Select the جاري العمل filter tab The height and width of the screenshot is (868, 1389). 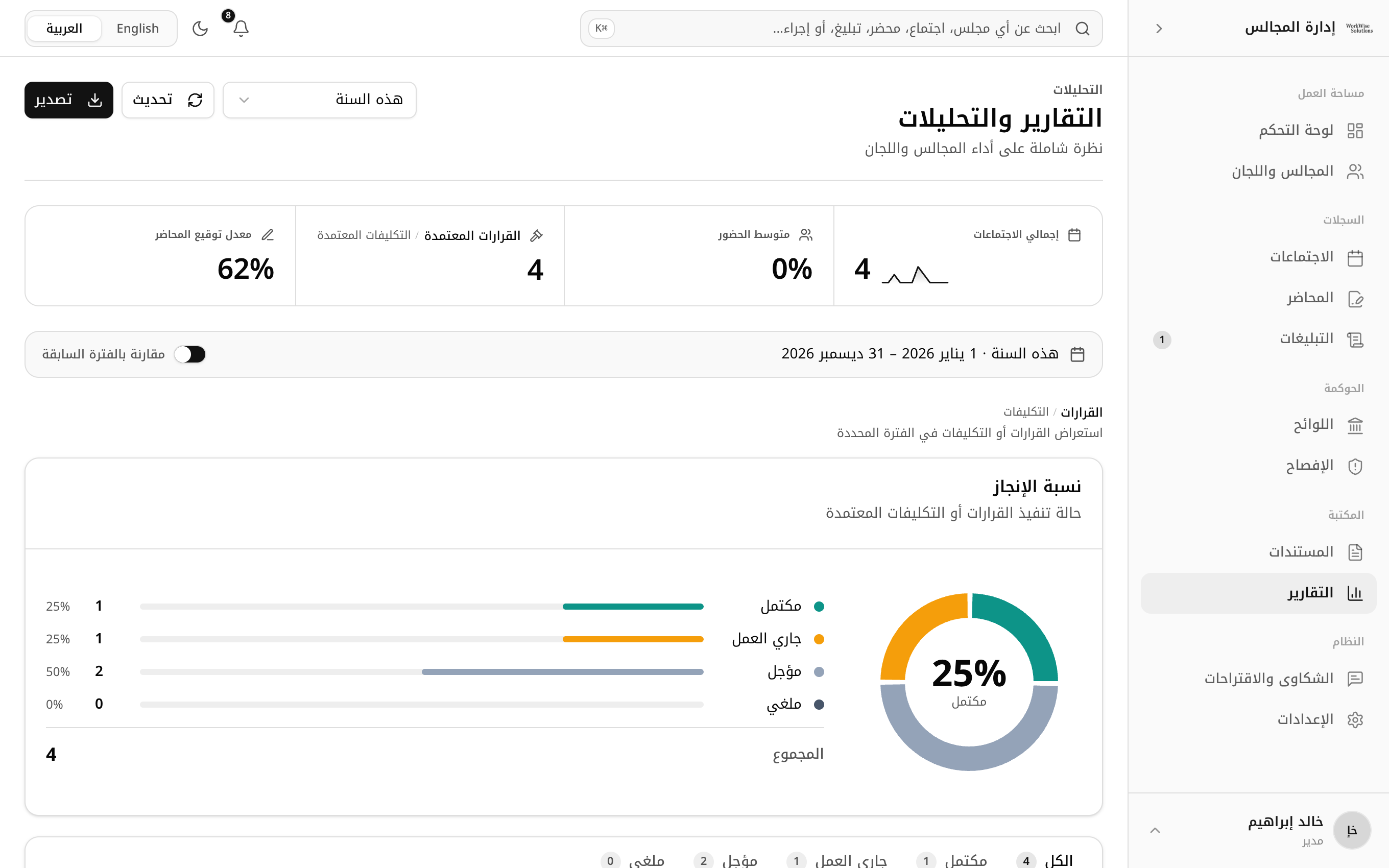pyautogui.click(x=837, y=860)
